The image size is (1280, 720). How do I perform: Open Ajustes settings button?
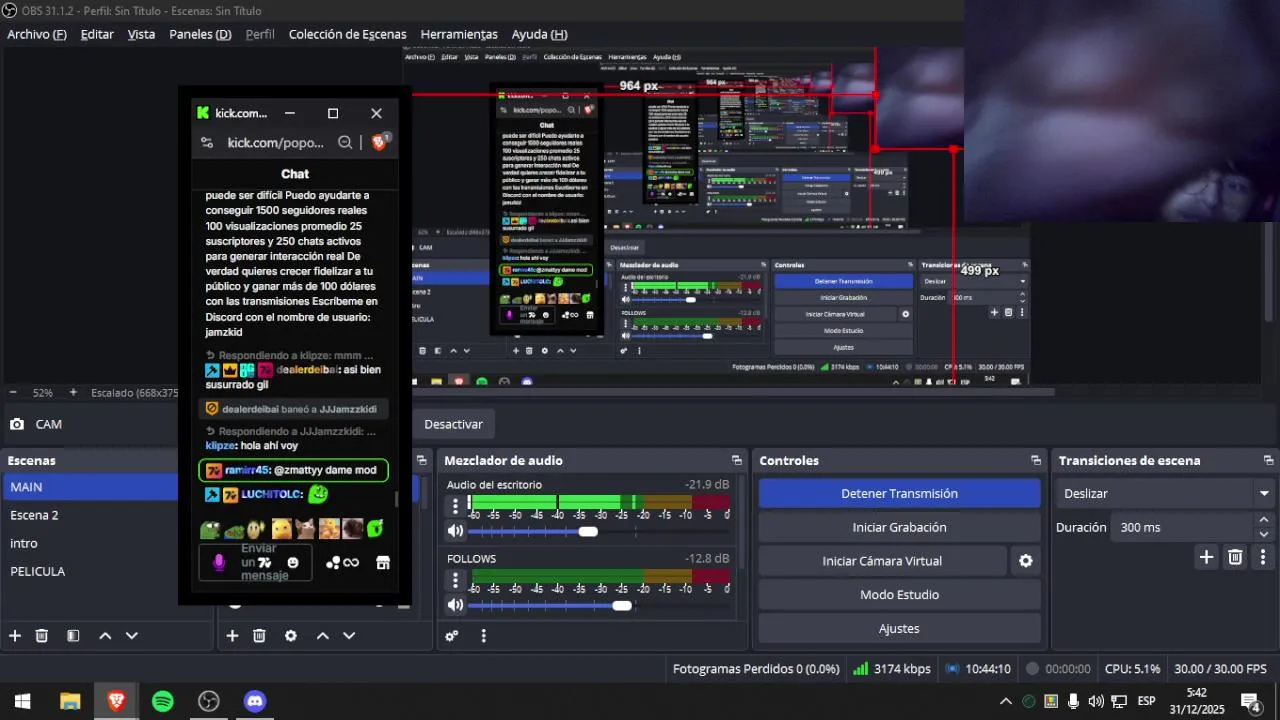point(899,629)
